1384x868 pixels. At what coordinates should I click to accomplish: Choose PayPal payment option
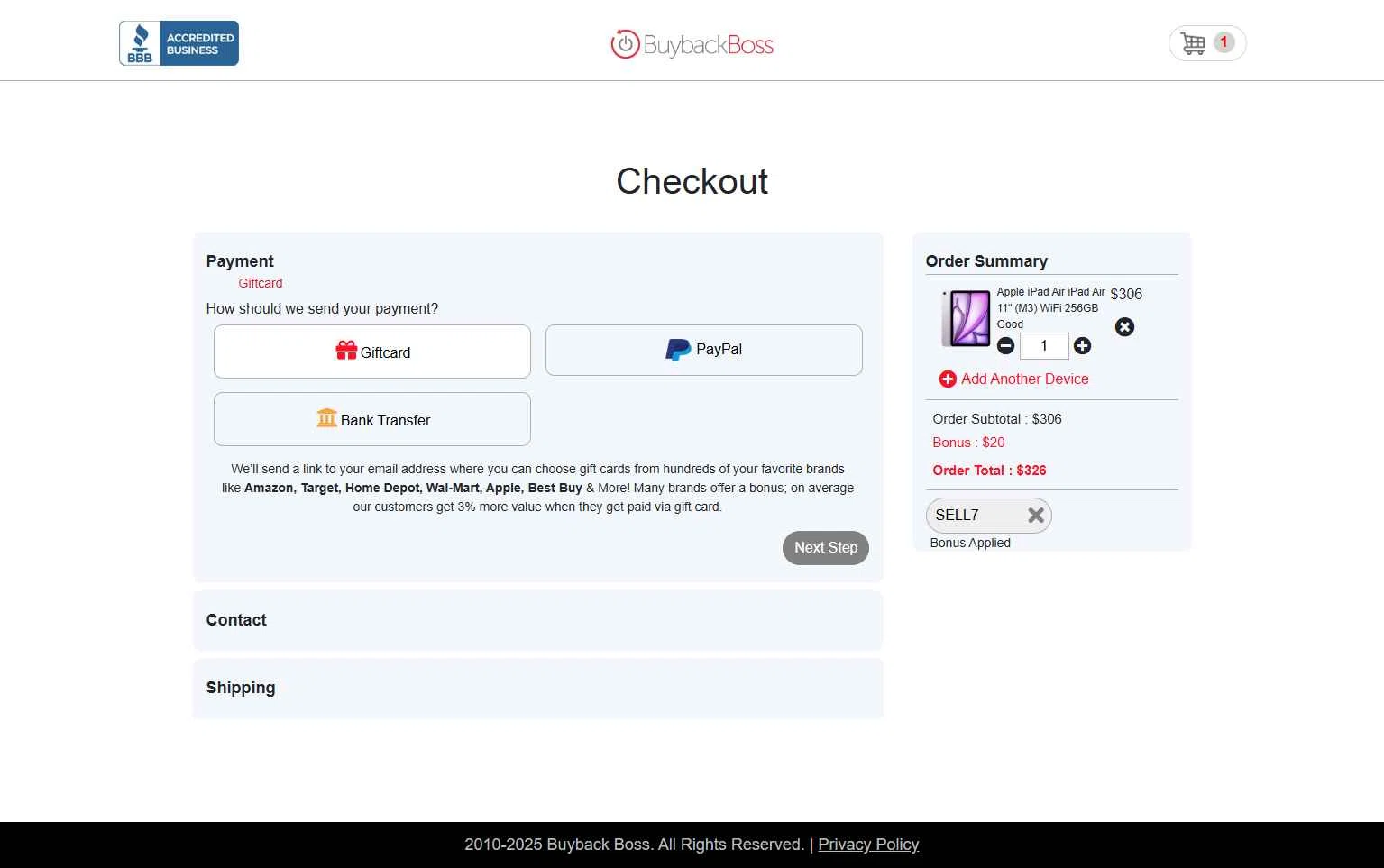click(x=704, y=350)
